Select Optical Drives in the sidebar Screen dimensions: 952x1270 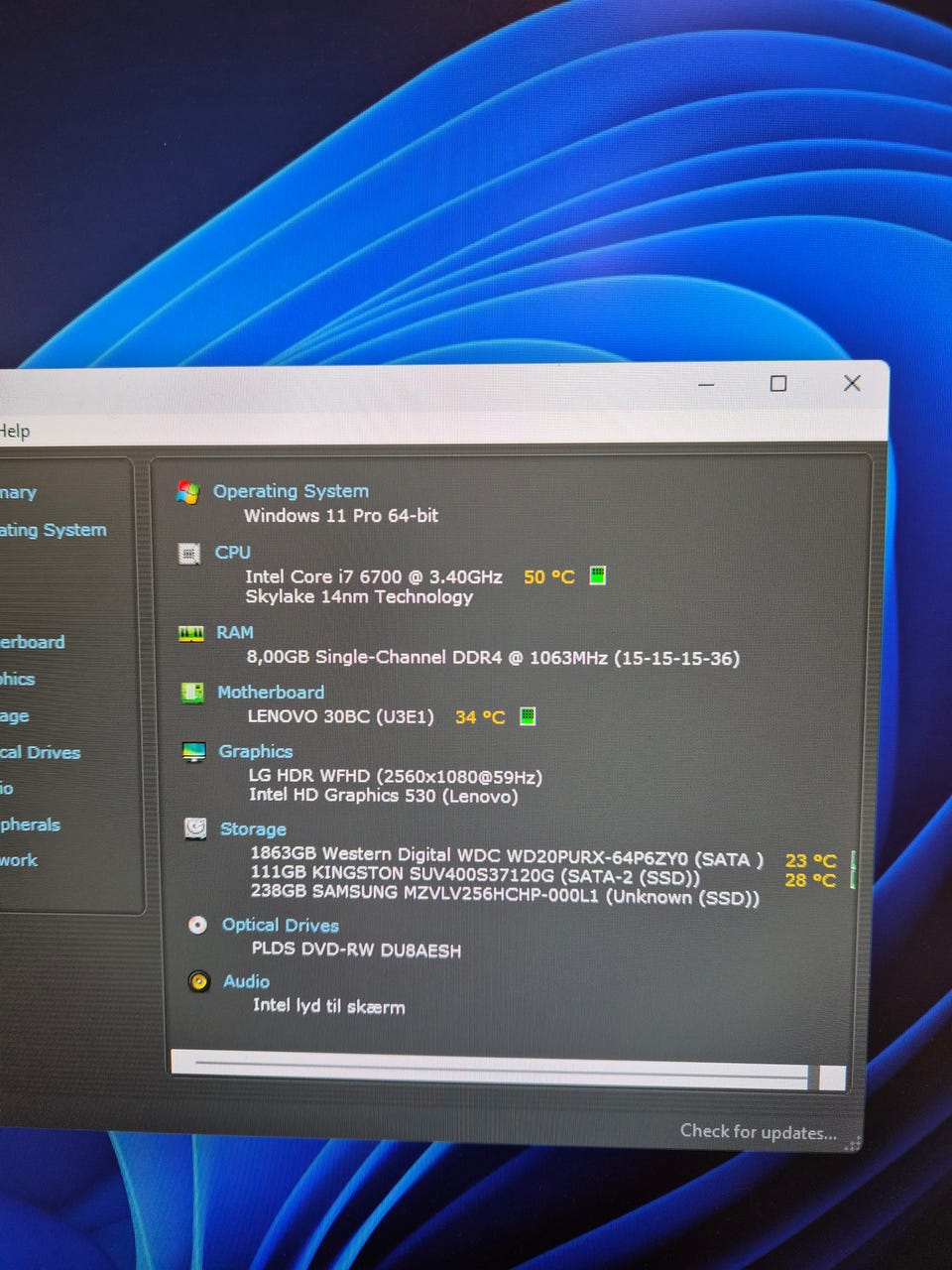pyautogui.click(x=41, y=752)
